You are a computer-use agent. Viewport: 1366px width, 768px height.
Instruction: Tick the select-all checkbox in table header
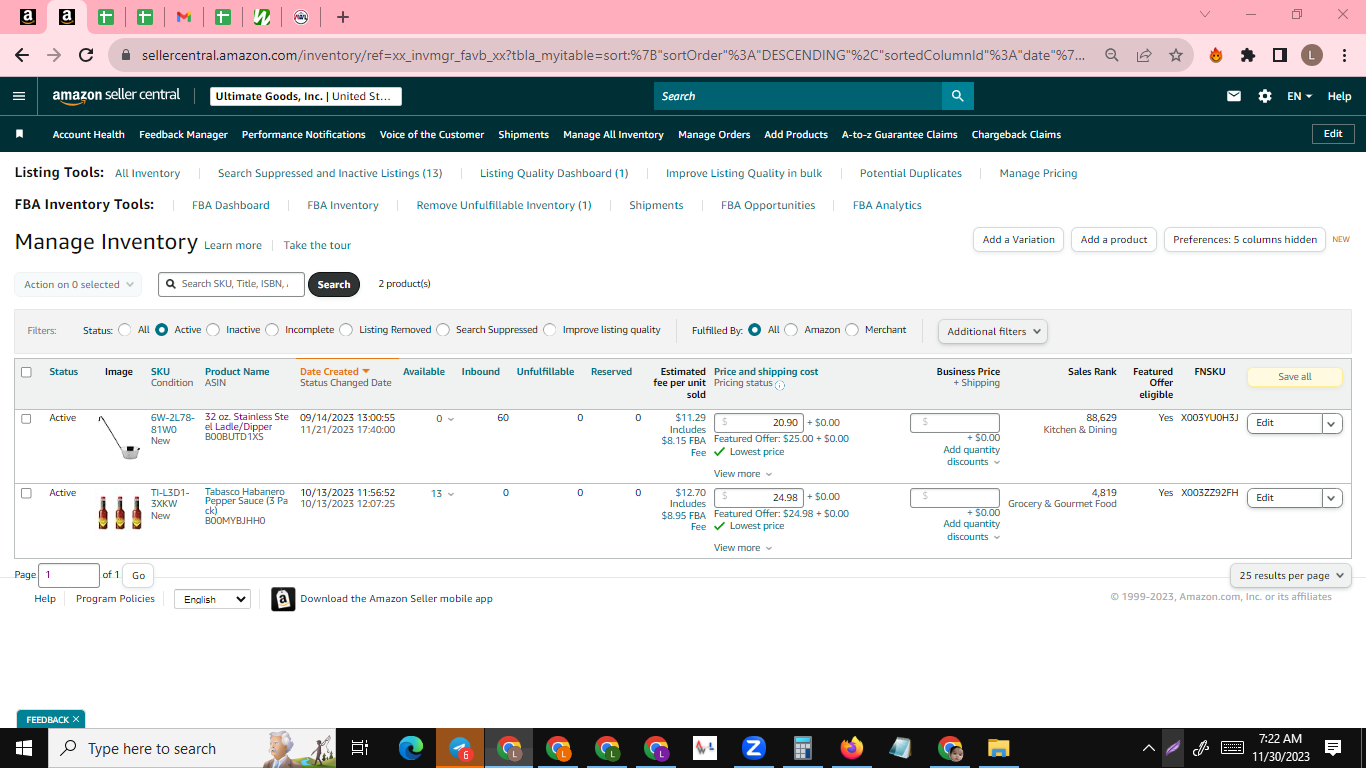(x=26, y=372)
